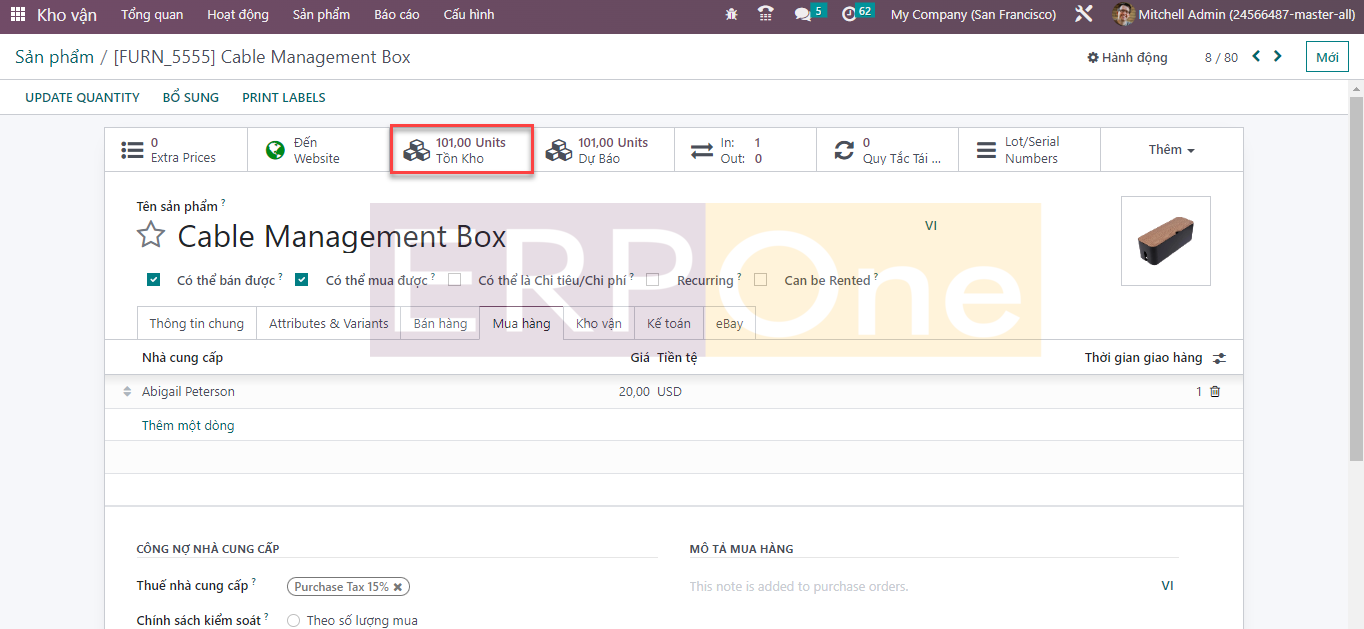Go to previous record arrow
Screen dimensions: 1364x629
pos(1256,57)
